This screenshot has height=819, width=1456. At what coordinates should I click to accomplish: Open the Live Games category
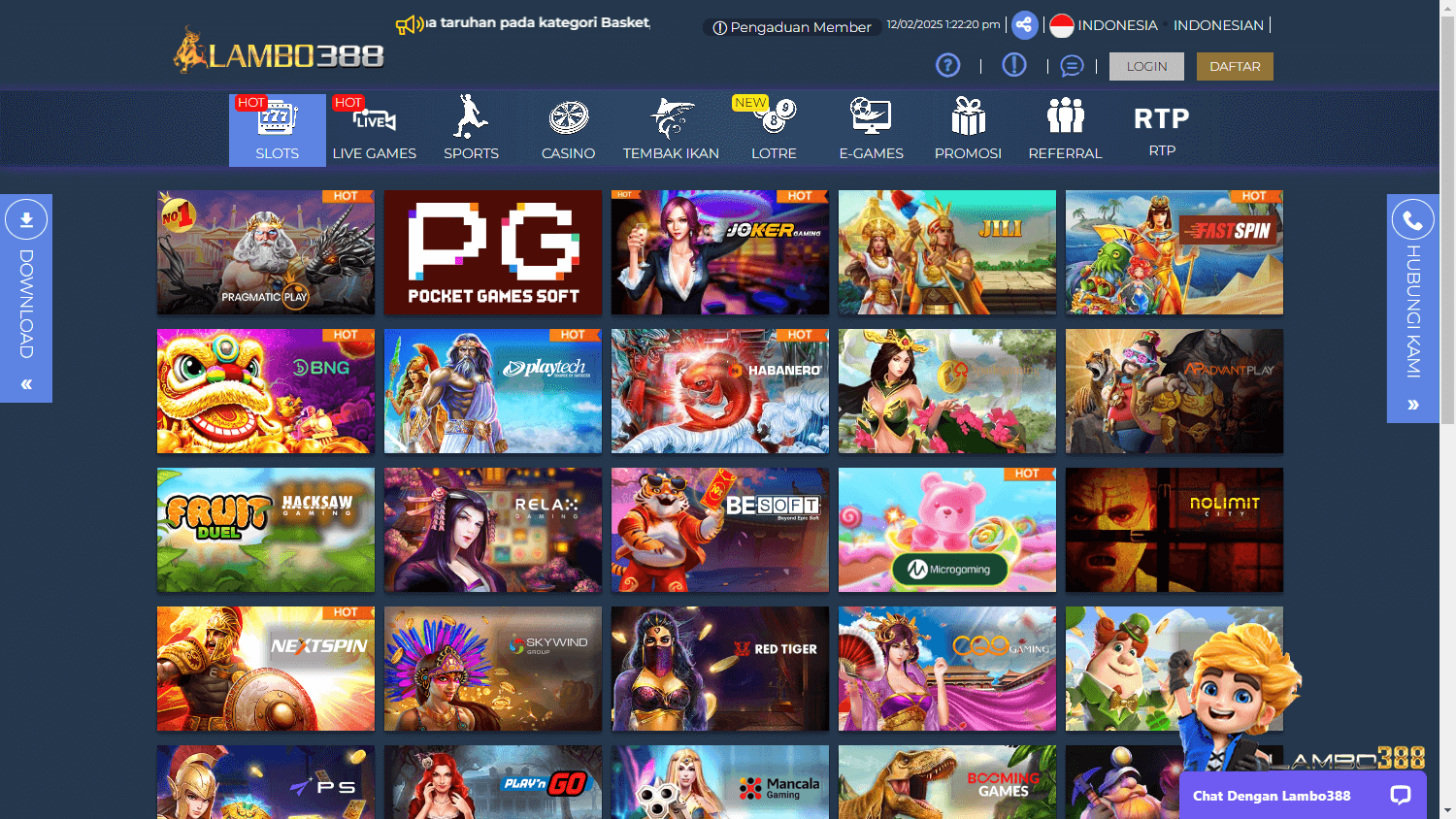click(x=375, y=130)
